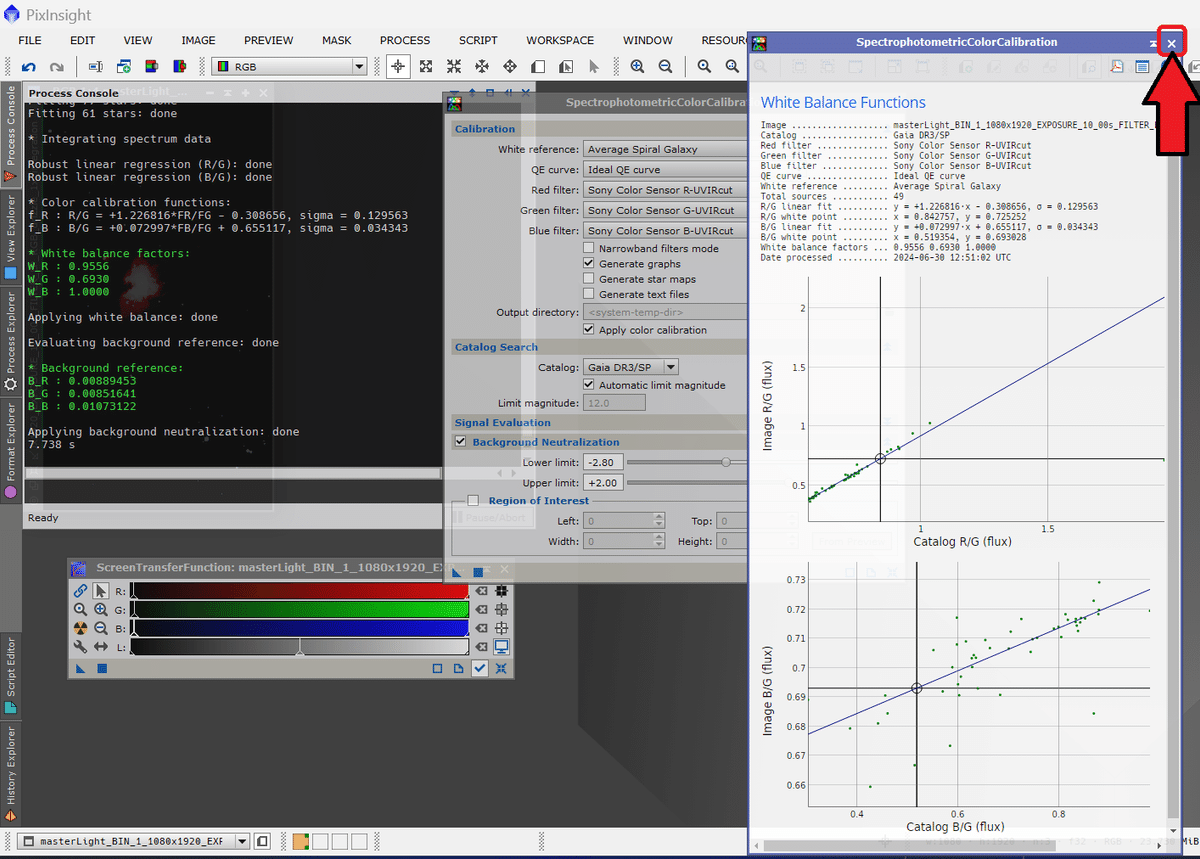The height and width of the screenshot is (859, 1200).
Task: Click the arrow pointer icon in the main toolbar
Action: pyautogui.click(x=594, y=67)
